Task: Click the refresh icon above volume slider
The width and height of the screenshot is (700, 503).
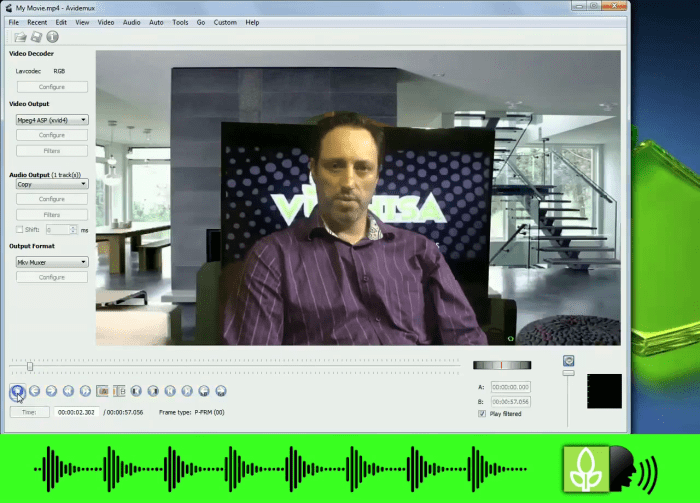Action: point(568,361)
